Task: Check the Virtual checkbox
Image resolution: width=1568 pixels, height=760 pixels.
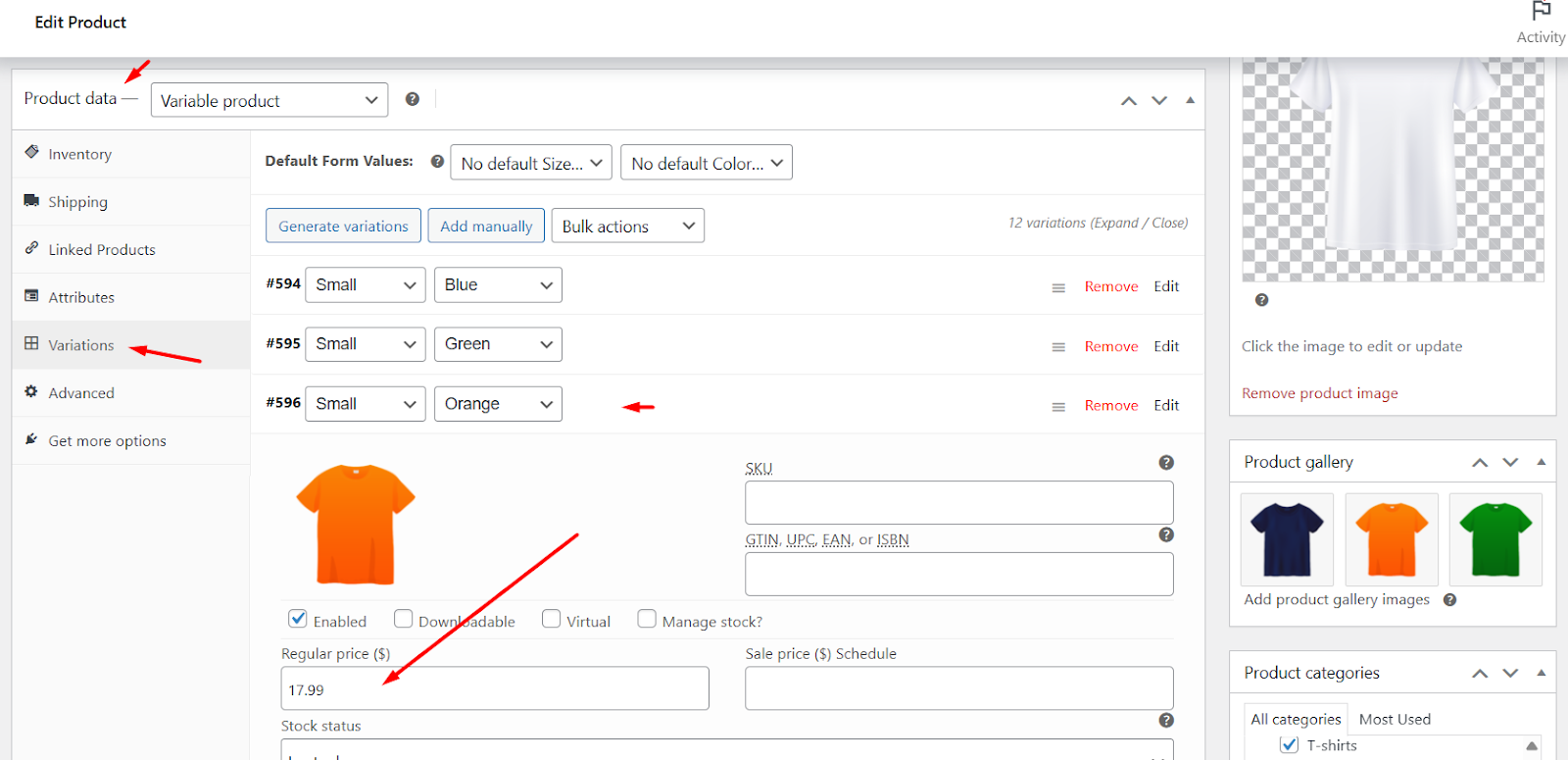Action: coord(551,619)
